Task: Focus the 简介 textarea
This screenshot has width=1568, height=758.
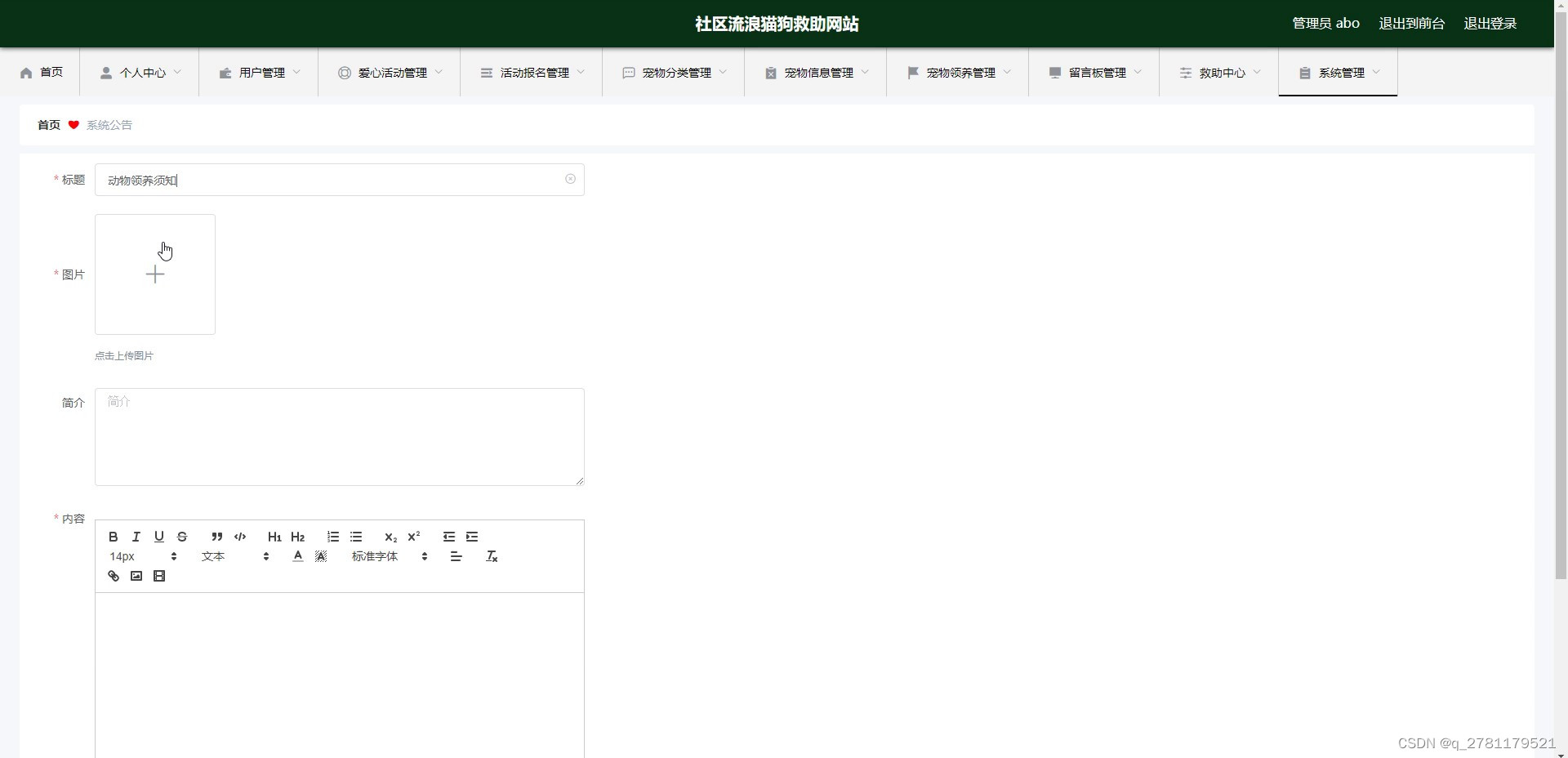Action: click(x=340, y=437)
